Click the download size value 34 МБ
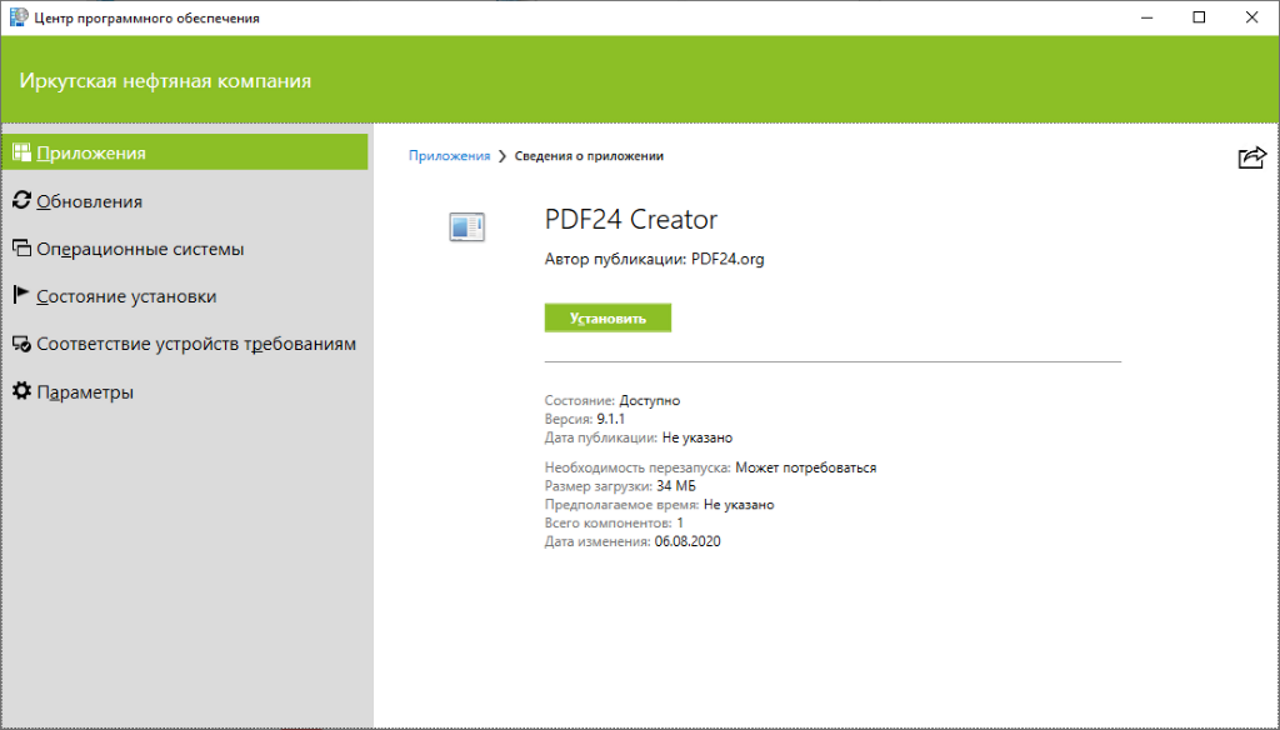The width and height of the screenshot is (1280, 730). [x=676, y=486]
